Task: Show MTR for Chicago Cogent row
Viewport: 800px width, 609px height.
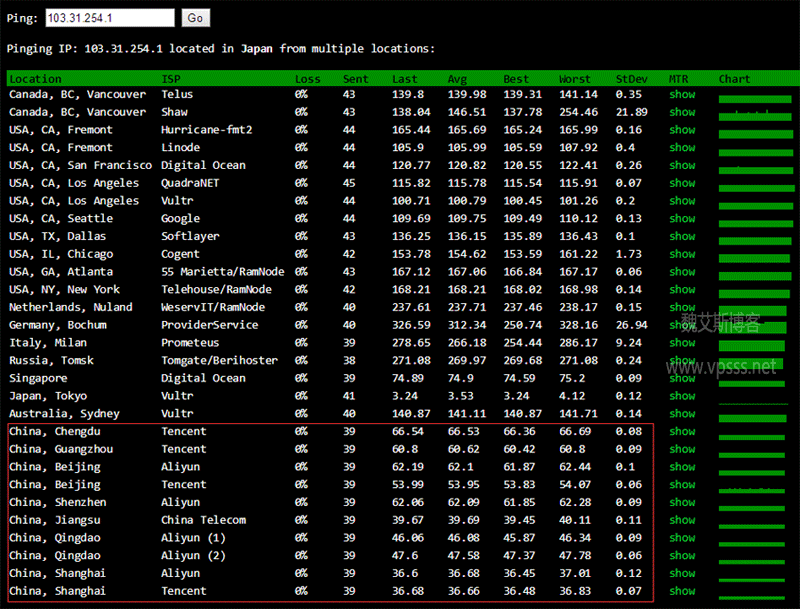Action: pyautogui.click(x=682, y=254)
